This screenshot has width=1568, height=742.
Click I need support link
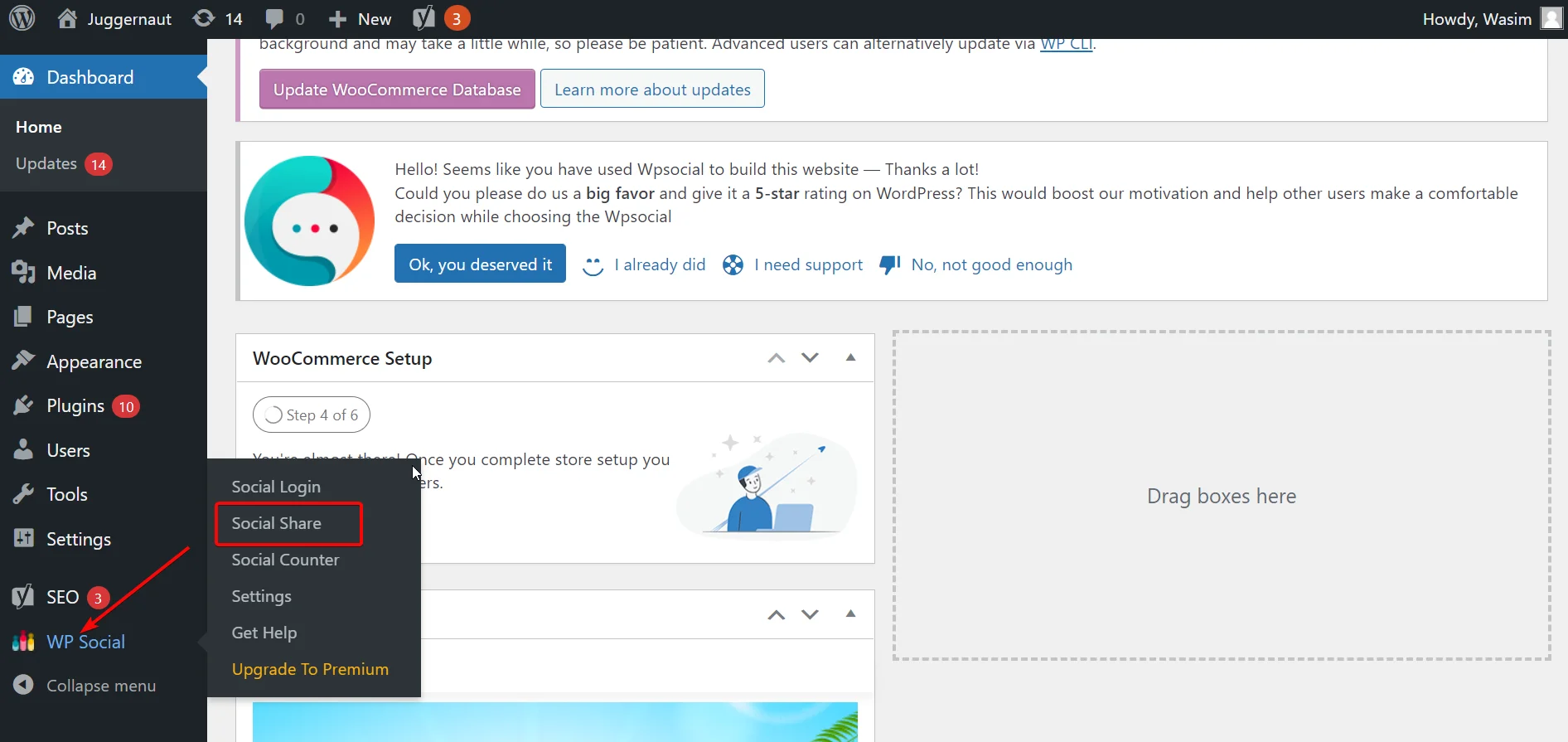pyautogui.click(x=808, y=264)
